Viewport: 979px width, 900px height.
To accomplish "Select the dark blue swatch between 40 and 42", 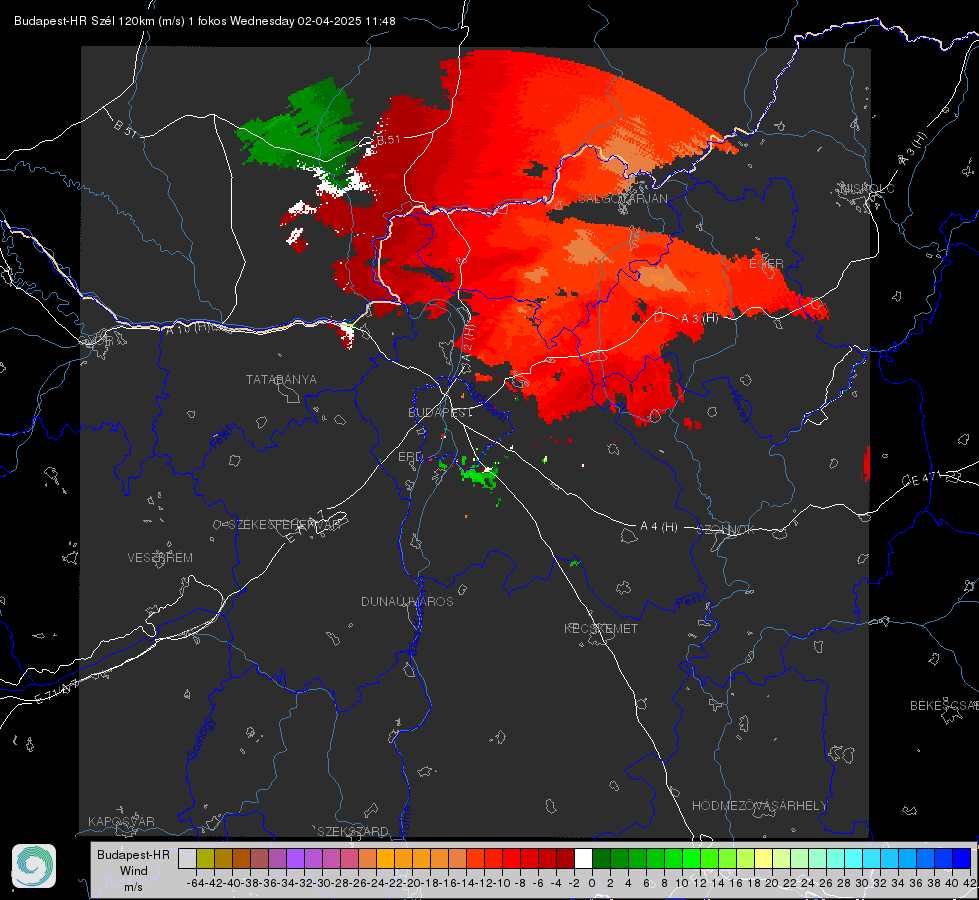I will click(962, 858).
